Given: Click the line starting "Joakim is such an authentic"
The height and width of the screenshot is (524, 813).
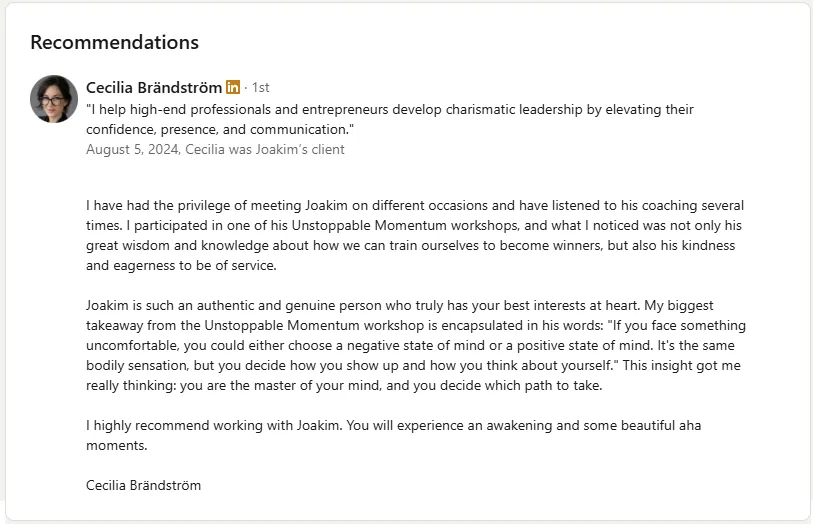Looking at the screenshot, I should pyautogui.click(x=400, y=305).
